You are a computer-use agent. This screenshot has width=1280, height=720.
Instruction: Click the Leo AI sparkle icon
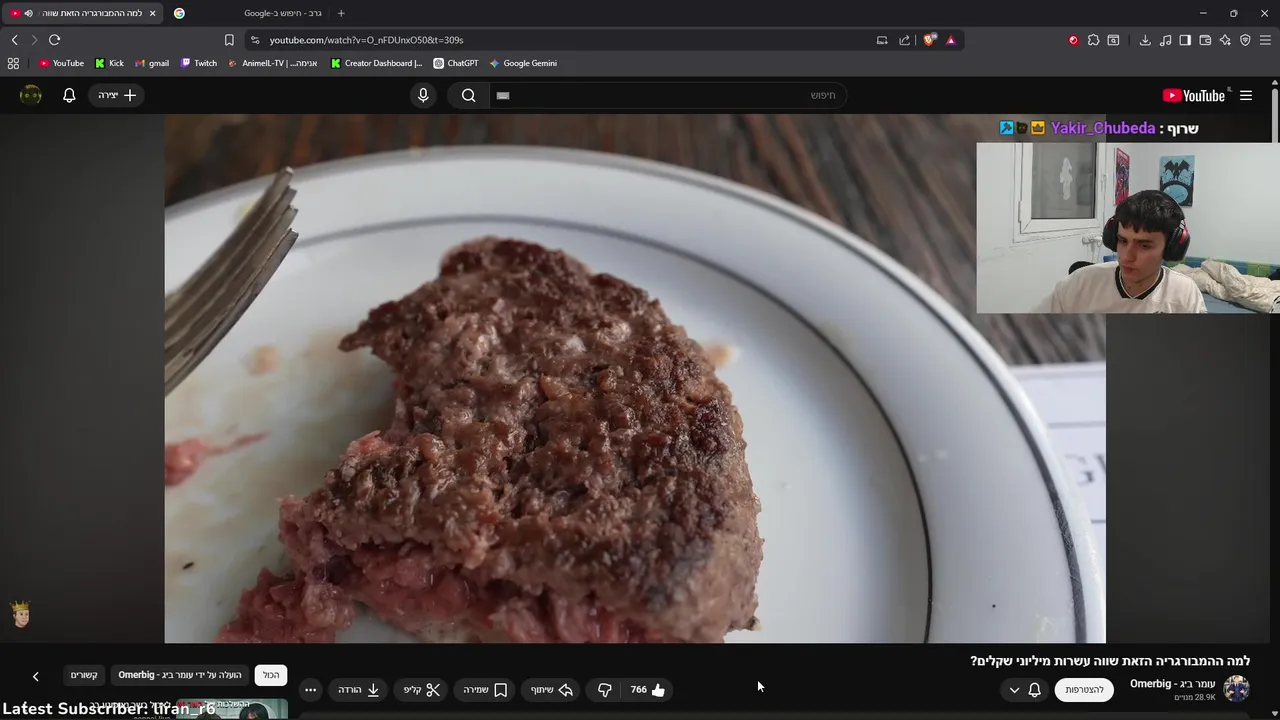(1225, 40)
